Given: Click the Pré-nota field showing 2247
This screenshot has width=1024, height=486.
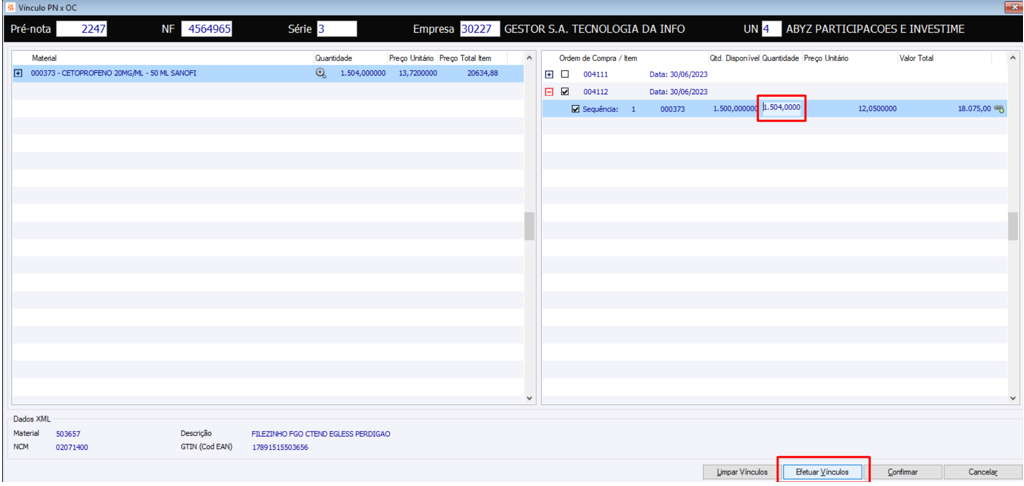Looking at the screenshot, I should 82,29.
